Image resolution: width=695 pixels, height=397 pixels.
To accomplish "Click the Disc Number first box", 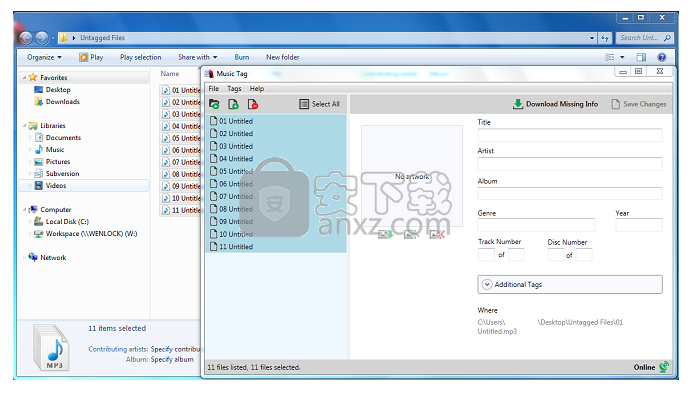I will click(x=556, y=255).
